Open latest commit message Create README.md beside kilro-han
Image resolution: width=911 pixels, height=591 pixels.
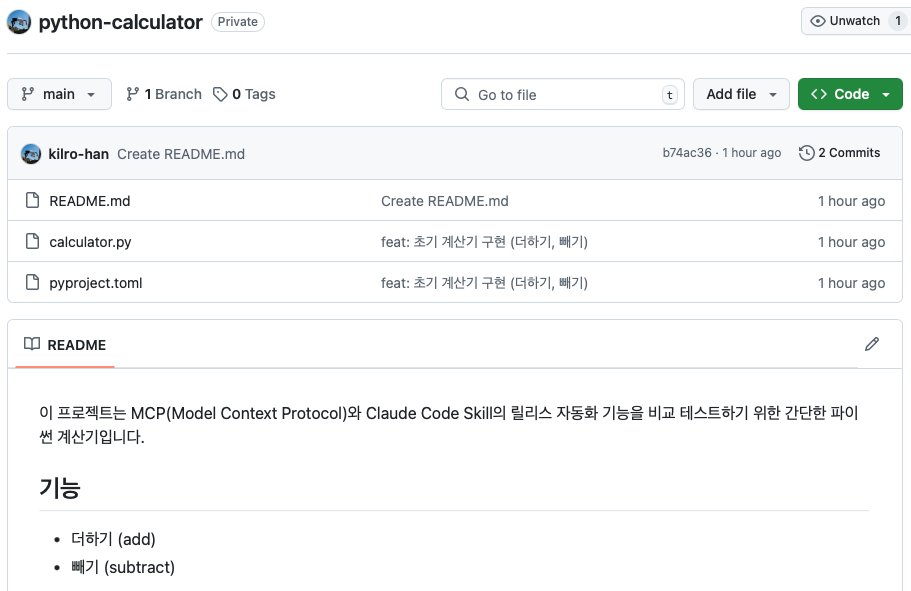coord(181,154)
